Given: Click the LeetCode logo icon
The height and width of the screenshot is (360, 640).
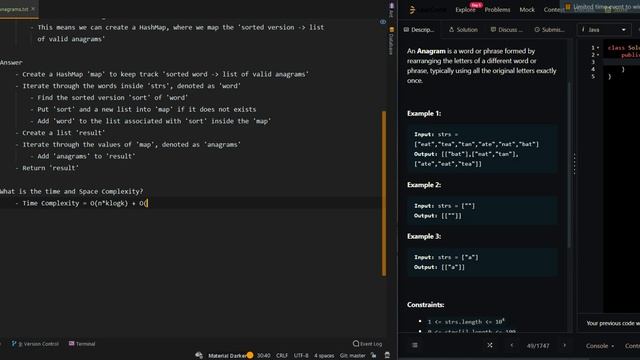Looking at the screenshot, I should coord(412,9).
